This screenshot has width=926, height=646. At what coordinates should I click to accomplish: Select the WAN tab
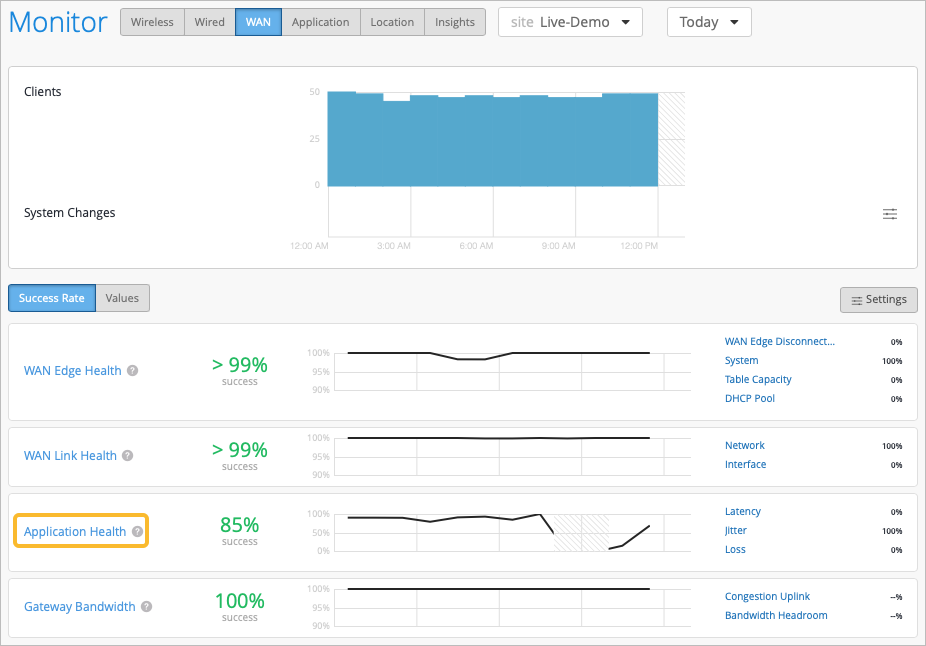[x=258, y=22]
